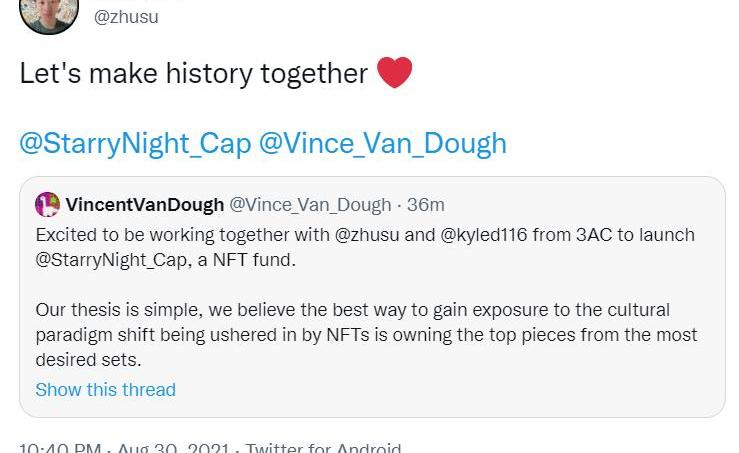Click the @zhusu handle below author name
Viewport: 739px width, 453px height.
pos(125,17)
